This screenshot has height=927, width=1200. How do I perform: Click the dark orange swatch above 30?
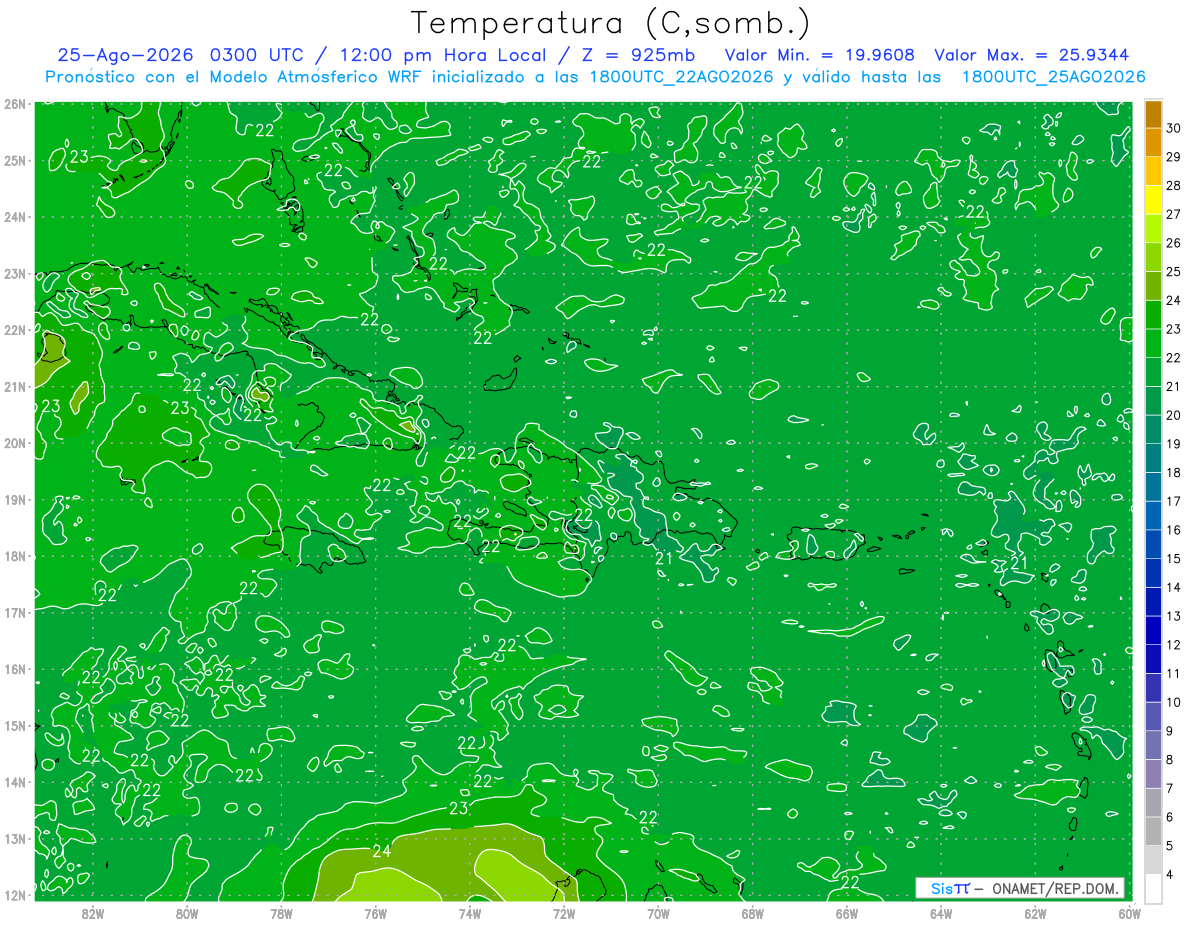[x=1153, y=114]
